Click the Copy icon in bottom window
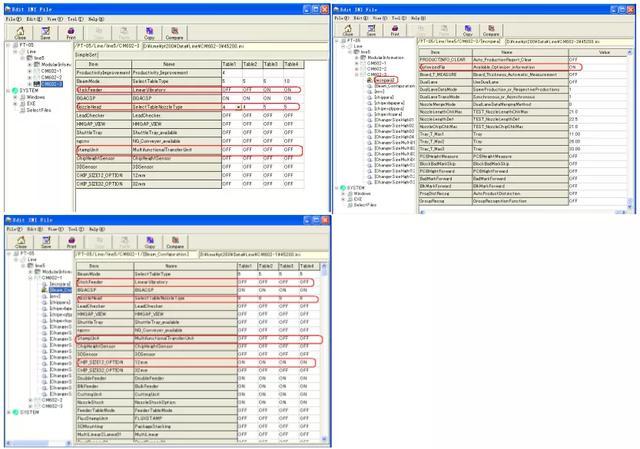This screenshot has width=640, height=449. point(150,242)
